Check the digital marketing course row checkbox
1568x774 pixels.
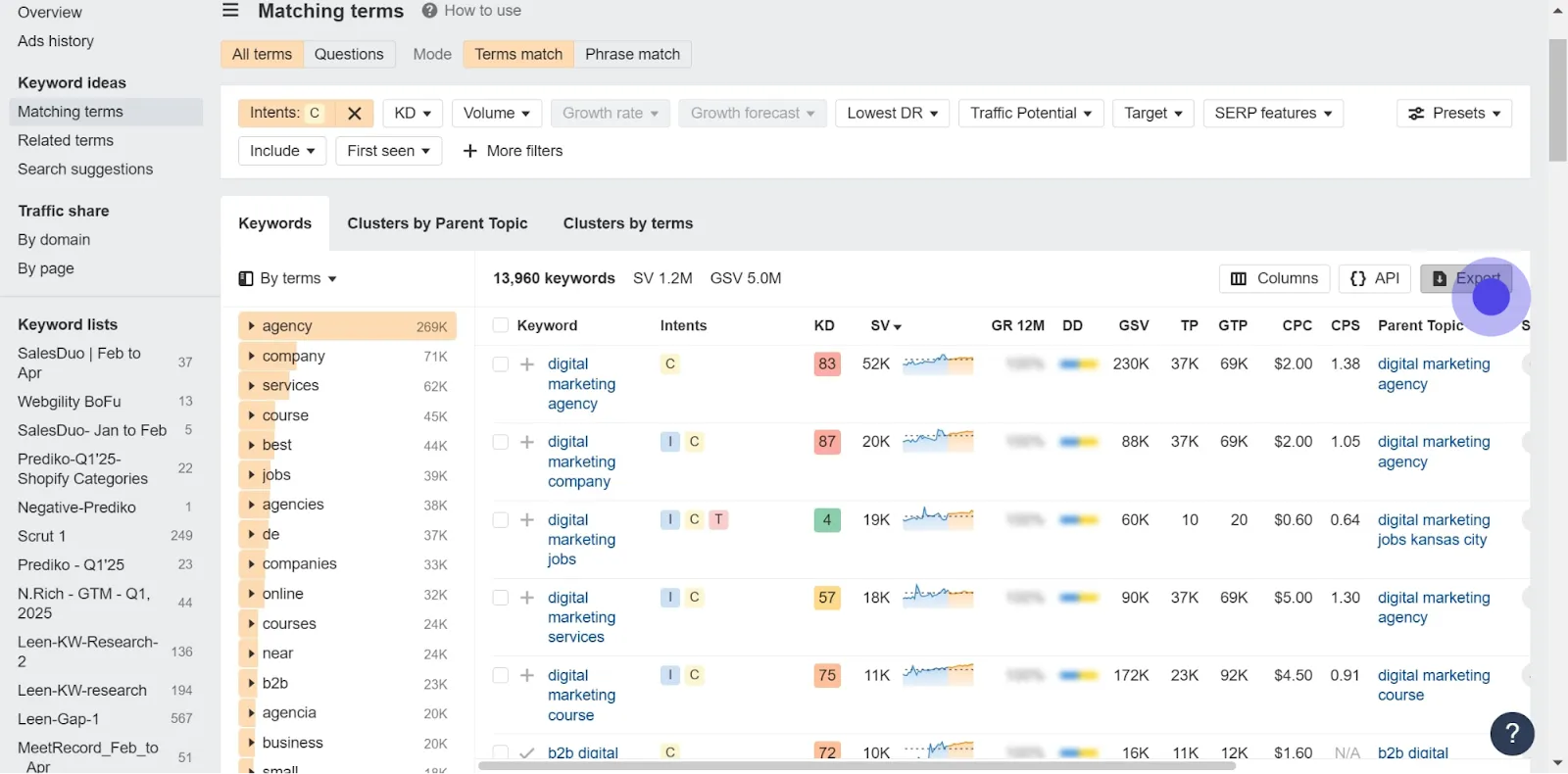500,675
